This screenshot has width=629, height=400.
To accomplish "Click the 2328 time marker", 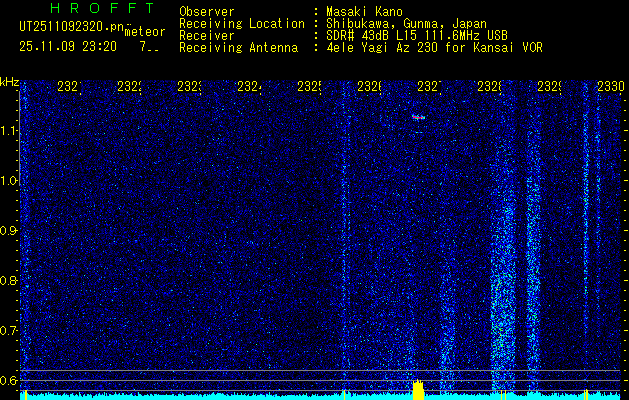I will pyautogui.click(x=489, y=87).
